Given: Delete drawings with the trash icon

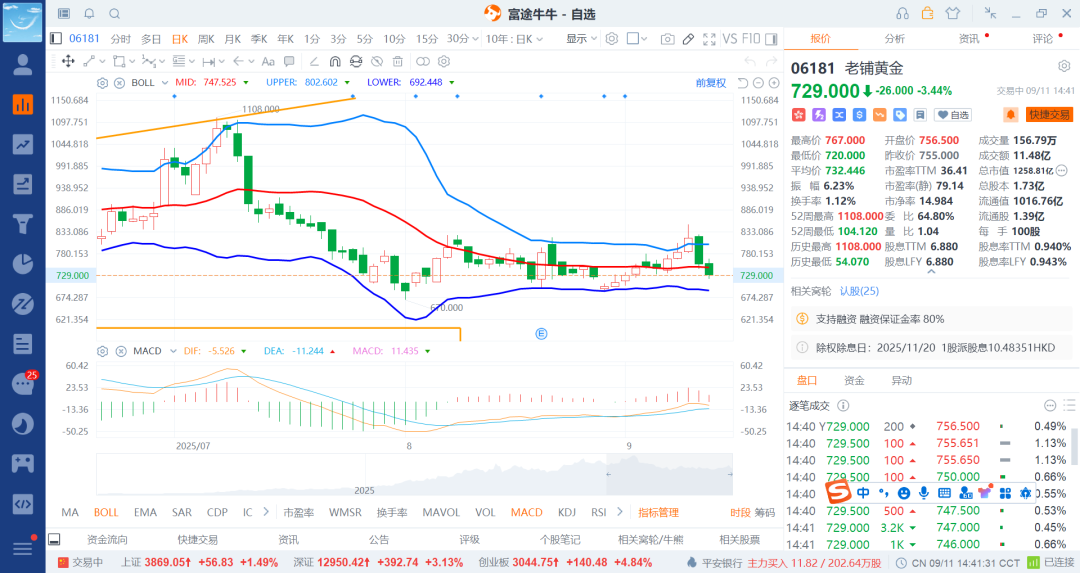Looking at the screenshot, I should tap(397, 61).
